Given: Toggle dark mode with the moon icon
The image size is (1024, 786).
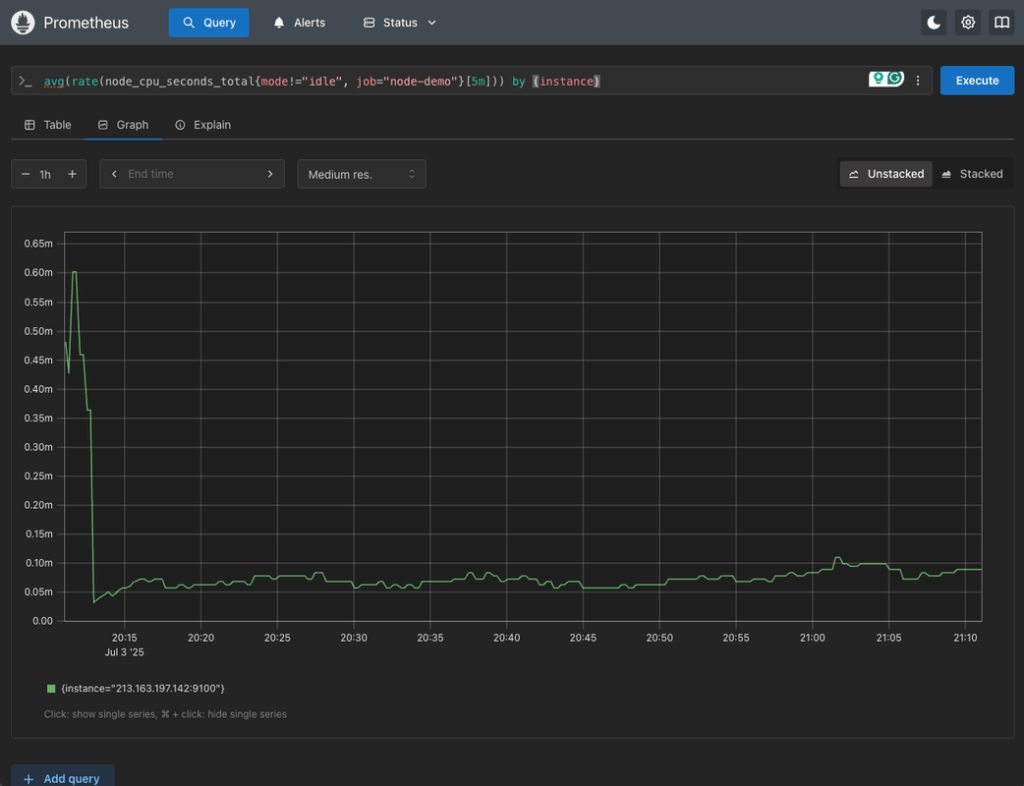Looking at the screenshot, I should click(x=933, y=22).
